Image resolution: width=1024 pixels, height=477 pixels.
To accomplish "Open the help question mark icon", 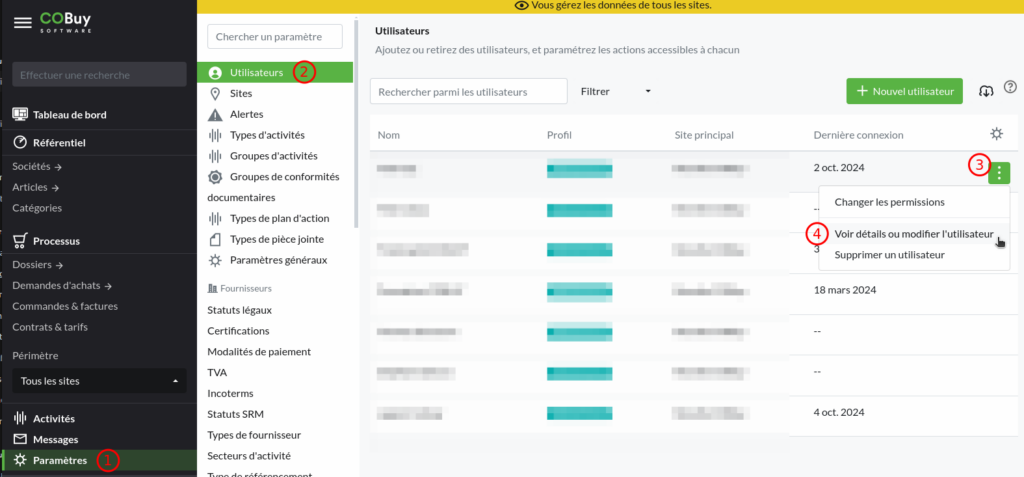I will [x=1009, y=89].
